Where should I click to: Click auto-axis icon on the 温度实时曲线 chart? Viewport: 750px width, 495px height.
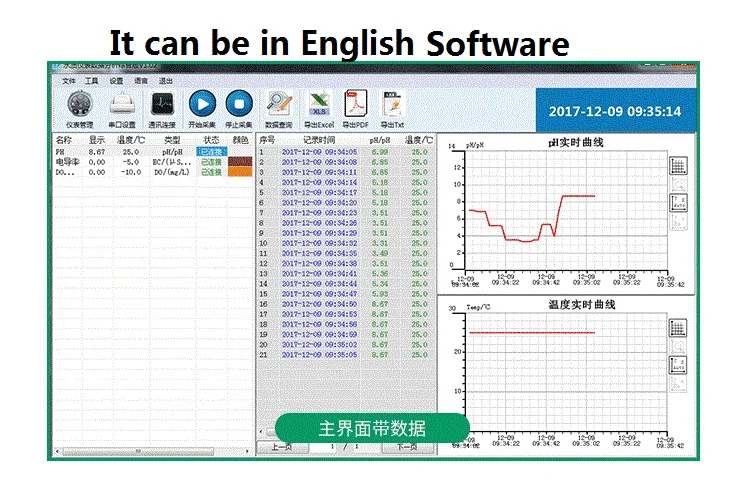point(678,365)
